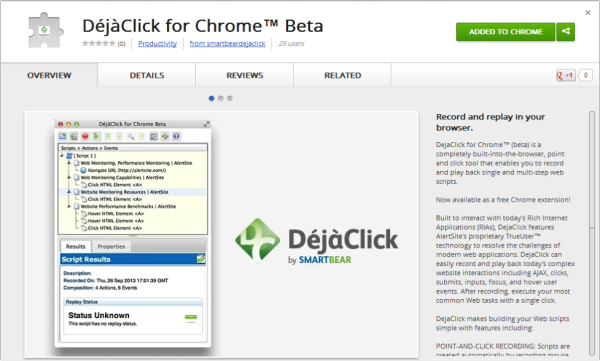Collapse the [Script 1] tree node
The width and height of the screenshot is (600, 361).
62,156
